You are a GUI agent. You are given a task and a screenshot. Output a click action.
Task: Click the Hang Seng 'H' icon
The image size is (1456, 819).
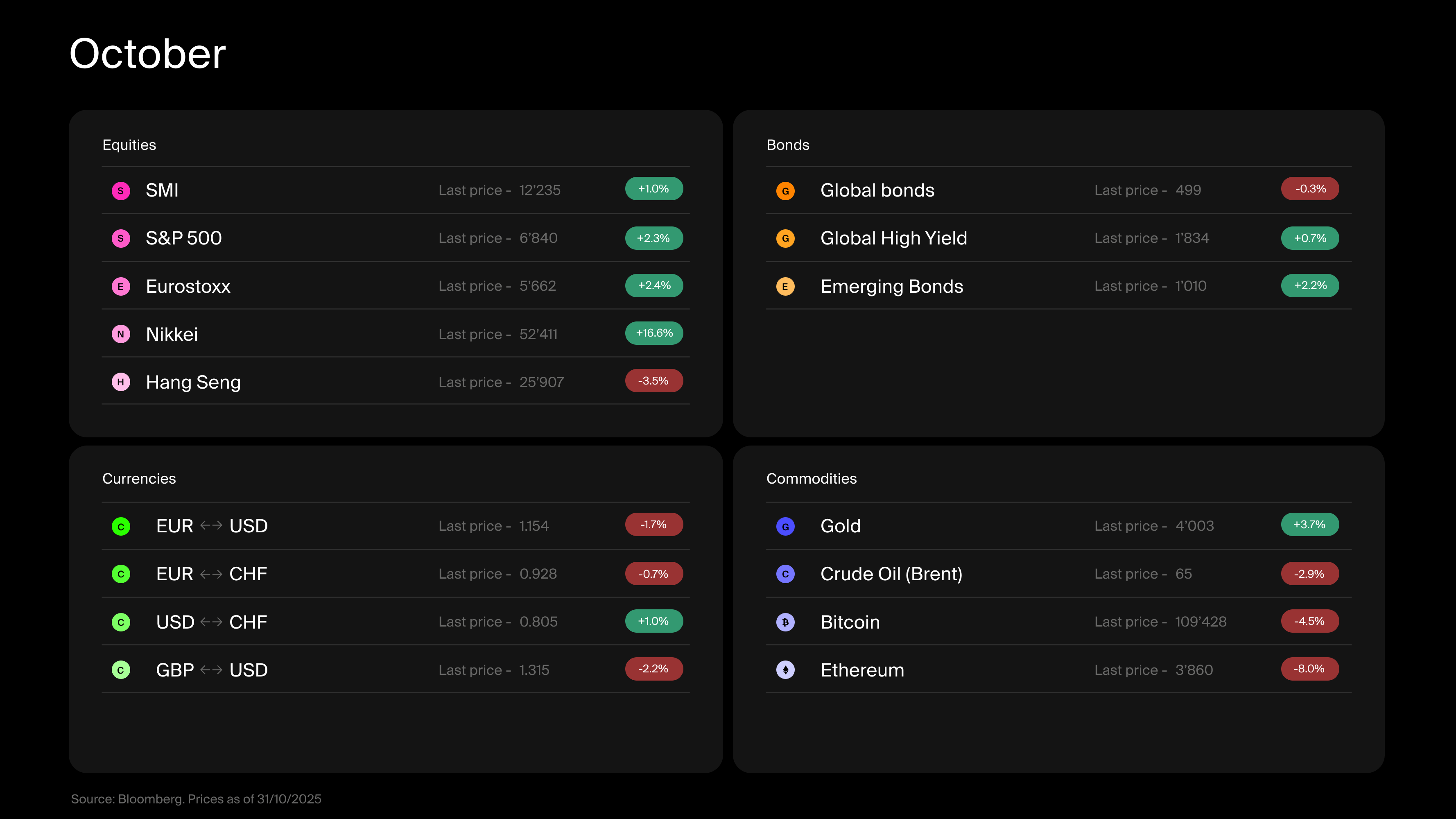pyautogui.click(x=120, y=382)
